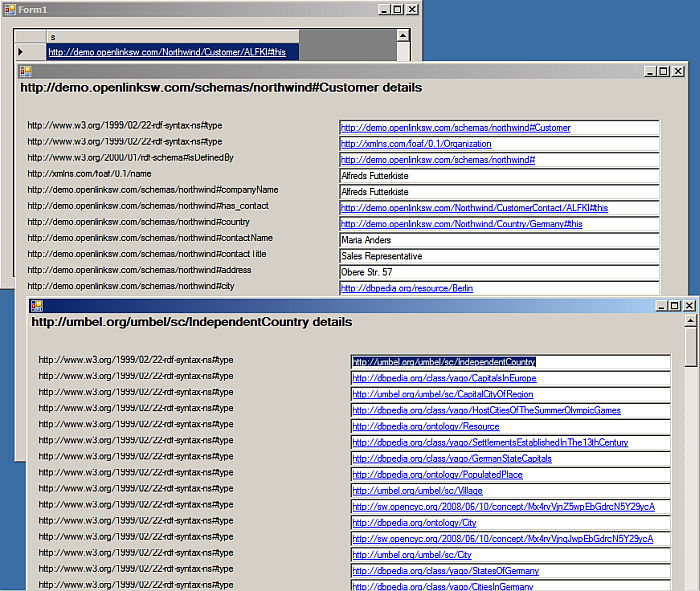
Task: Click the Form1 window application icon
Action: coord(10,9)
